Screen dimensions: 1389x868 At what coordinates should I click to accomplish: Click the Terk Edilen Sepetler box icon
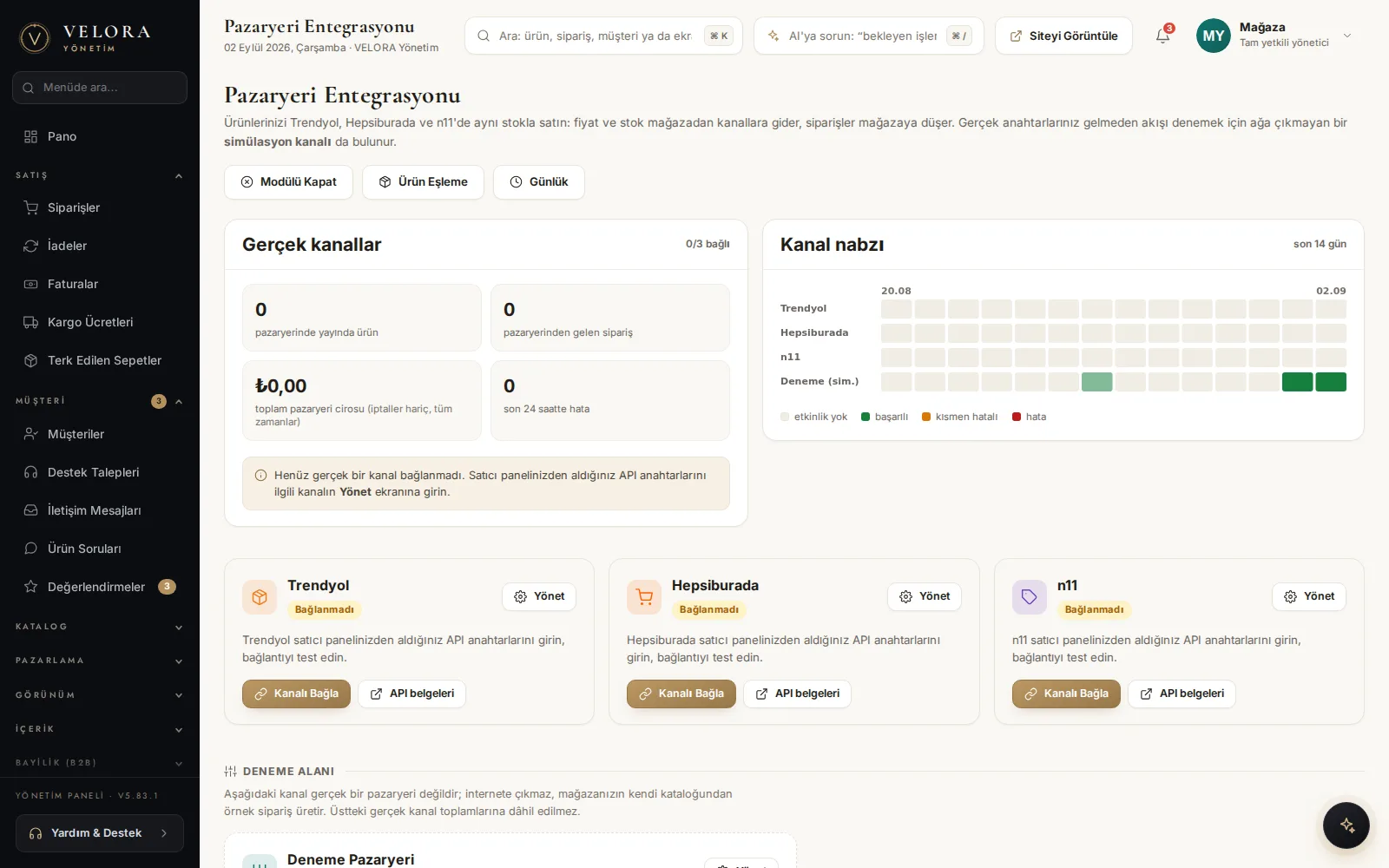[x=31, y=360]
